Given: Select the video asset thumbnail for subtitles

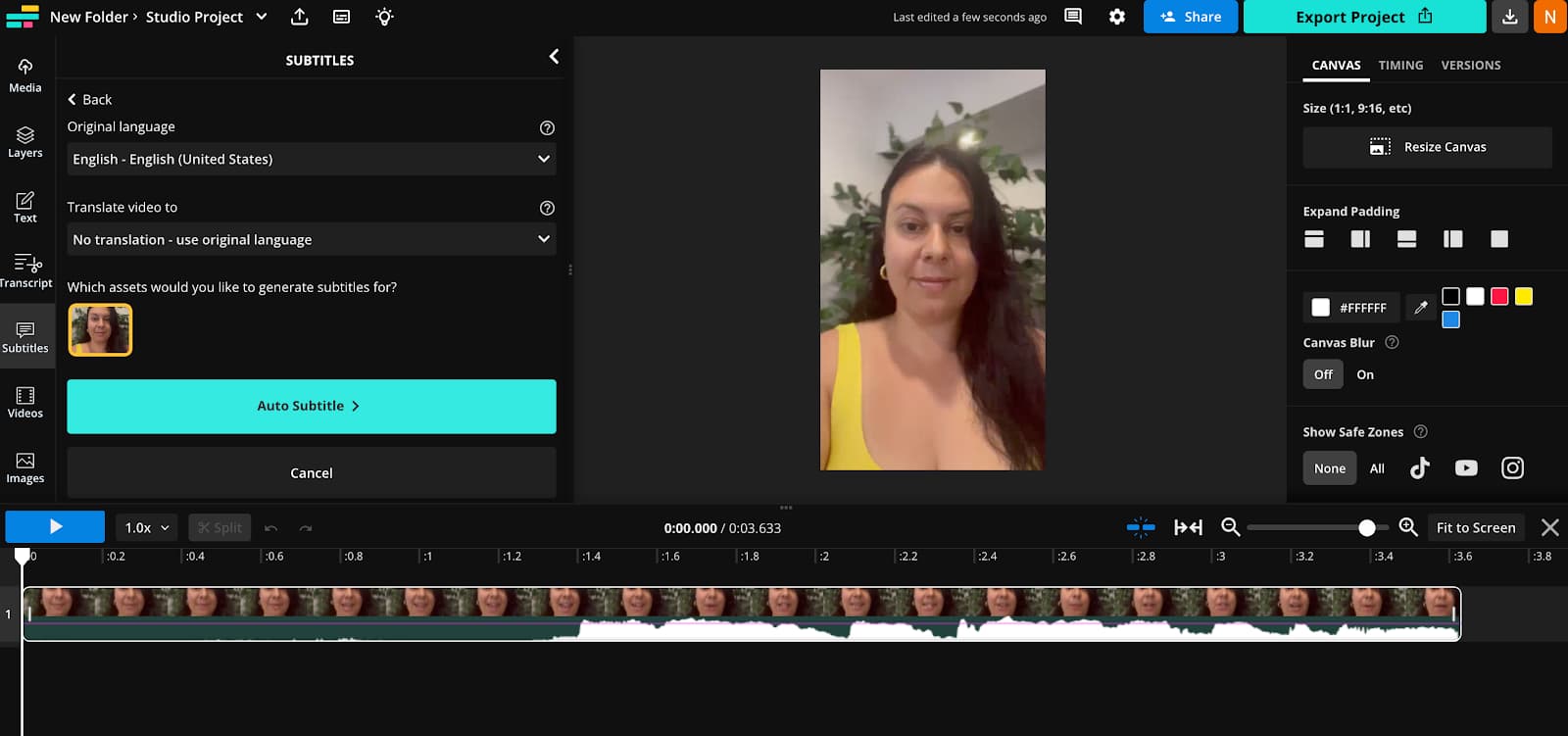Looking at the screenshot, I should pos(100,329).
